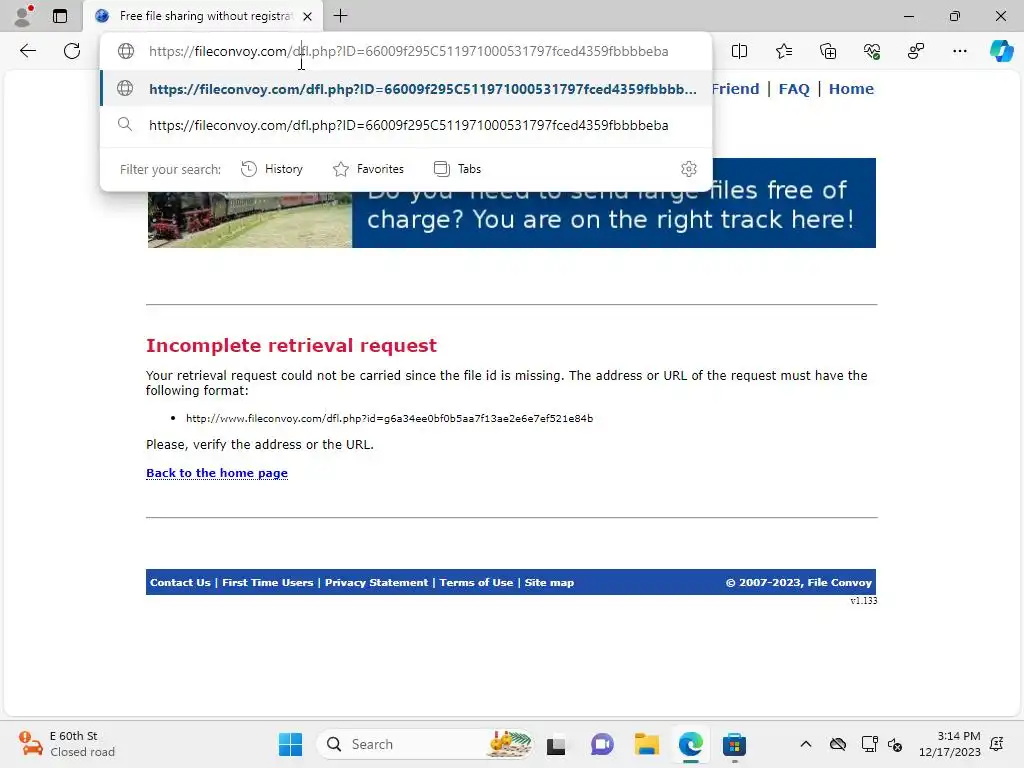This screenshot has height=768, width=1024.
Task: Open First Time Users footer link
Action: (x=268, y=583)
